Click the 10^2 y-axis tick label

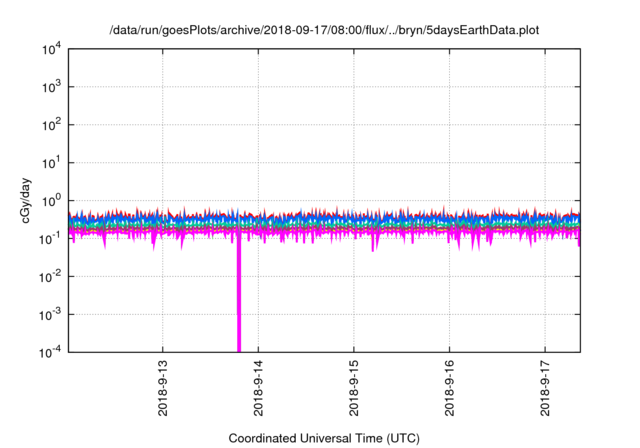(51, 125)
